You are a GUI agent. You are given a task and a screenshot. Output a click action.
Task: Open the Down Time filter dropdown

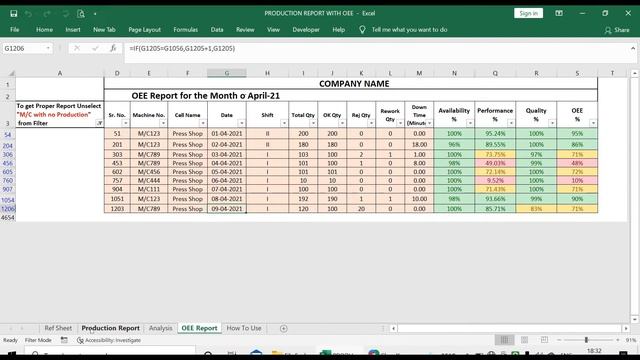429,123
